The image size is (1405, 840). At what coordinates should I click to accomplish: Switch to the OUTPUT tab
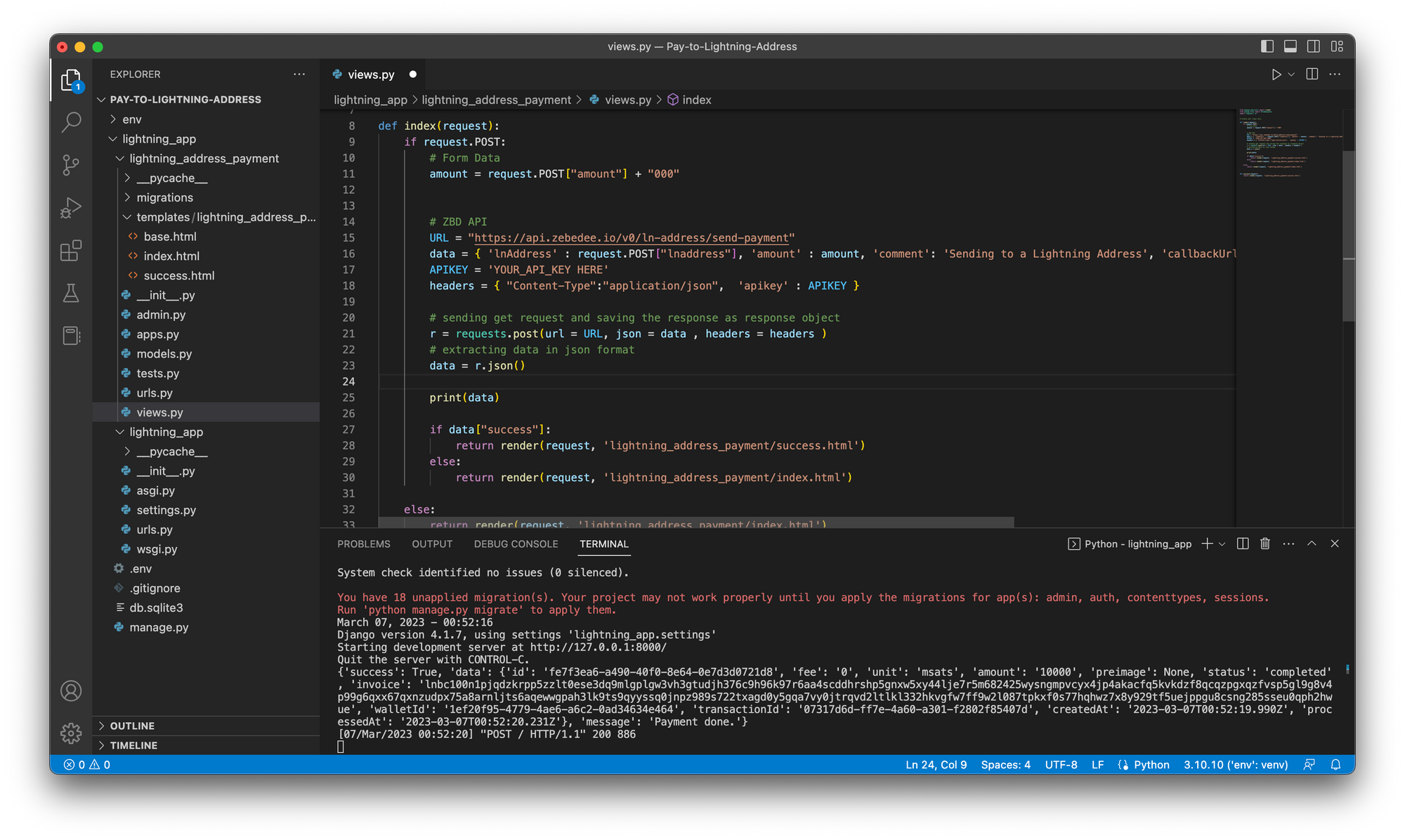tap(432, 544)
